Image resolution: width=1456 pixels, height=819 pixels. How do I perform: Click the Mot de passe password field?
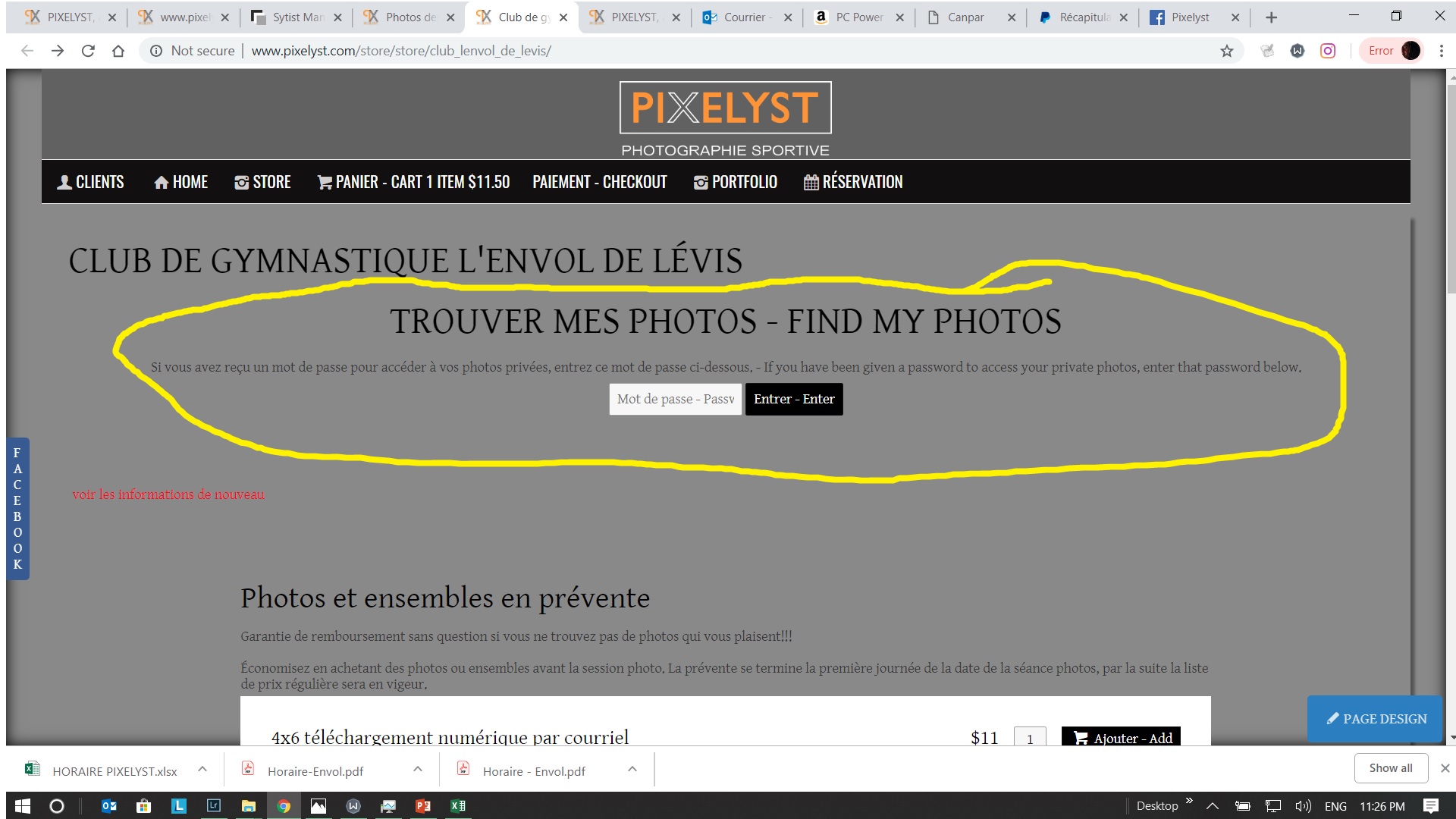675,399
